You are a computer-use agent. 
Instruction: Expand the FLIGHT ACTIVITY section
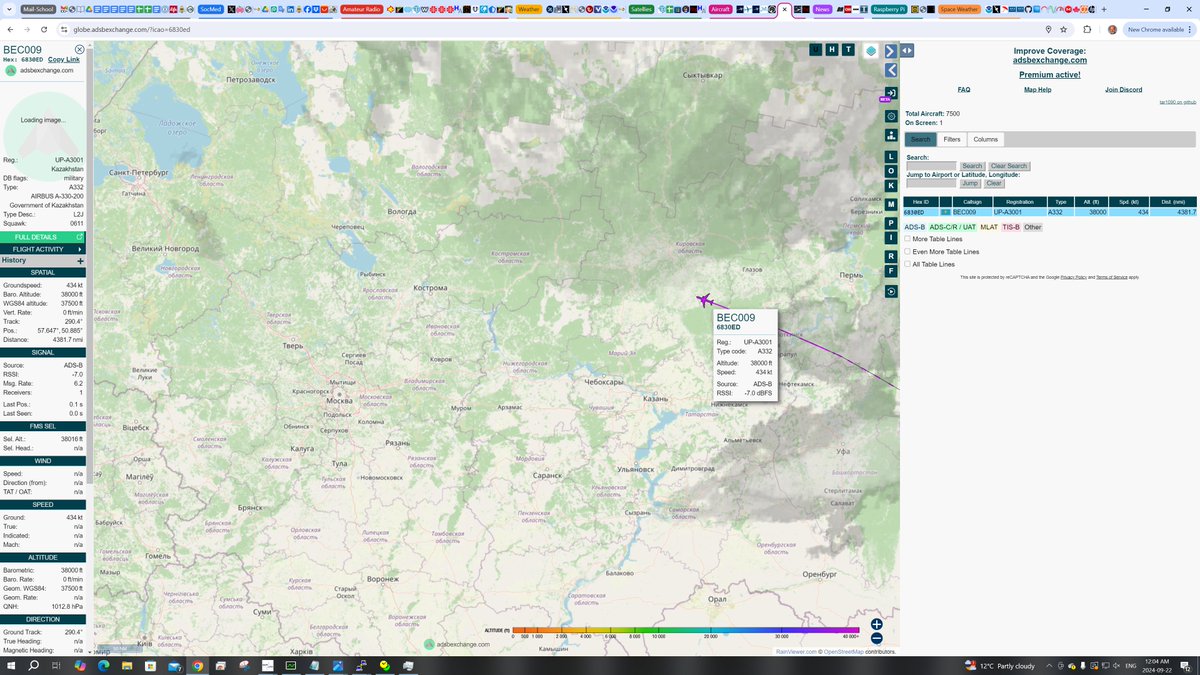click(43, 249)
